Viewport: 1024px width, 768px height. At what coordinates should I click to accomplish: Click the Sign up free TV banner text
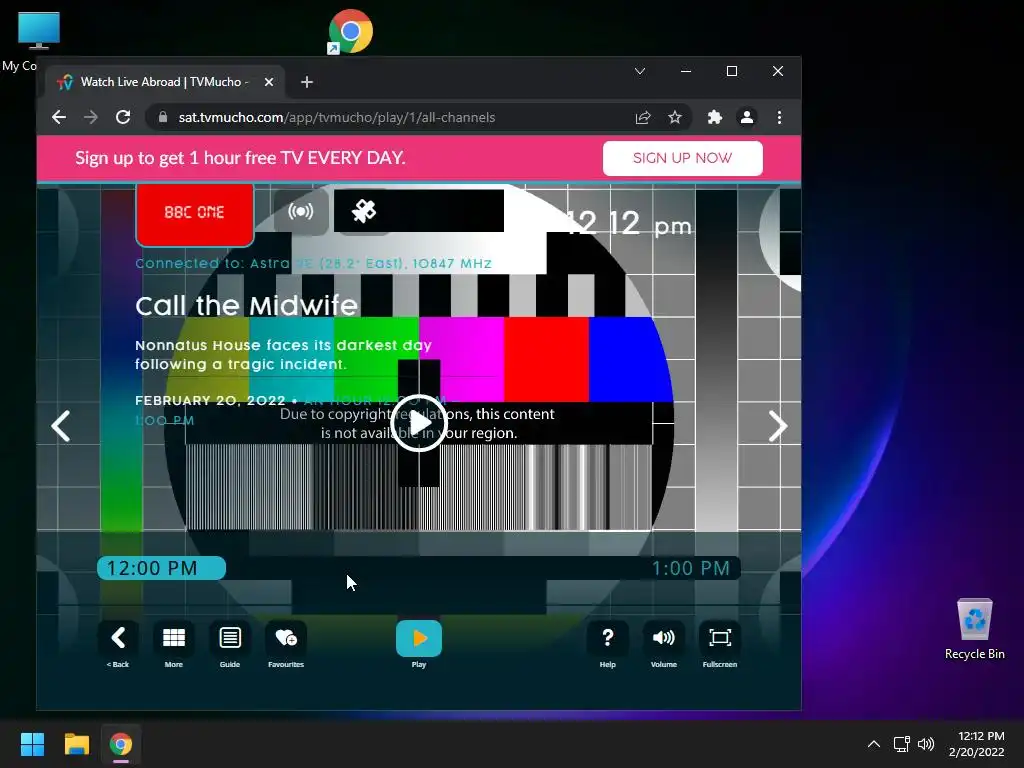240,158
